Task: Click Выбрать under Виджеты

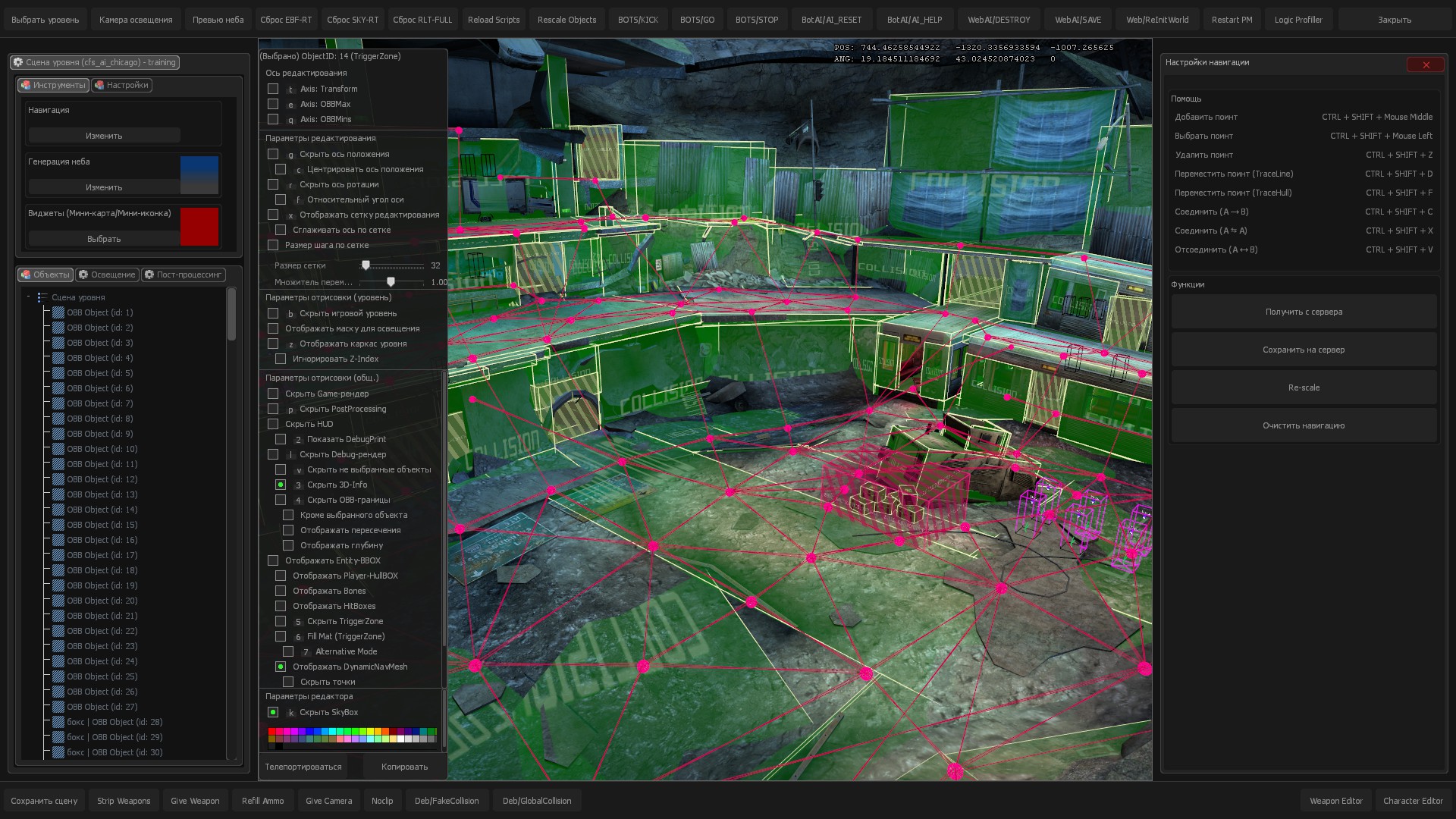Action: pyautogui.click(x=104, y=239)
